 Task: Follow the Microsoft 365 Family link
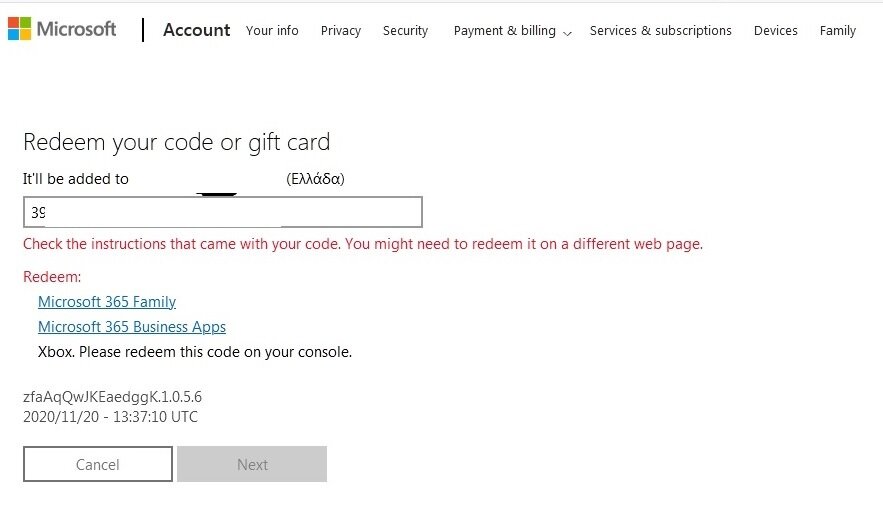point(107,302)
